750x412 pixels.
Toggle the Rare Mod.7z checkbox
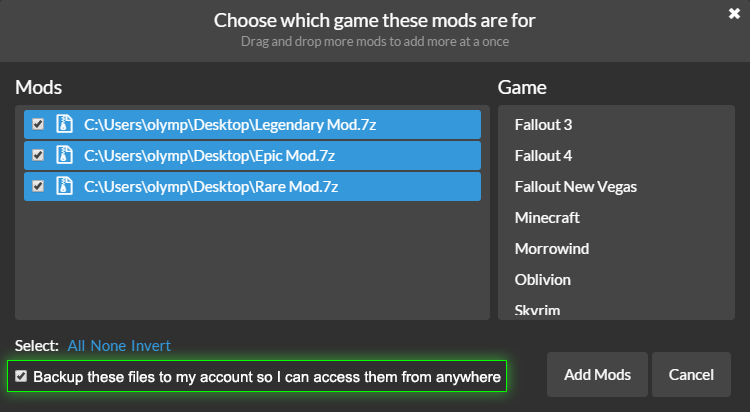[38, 186]
